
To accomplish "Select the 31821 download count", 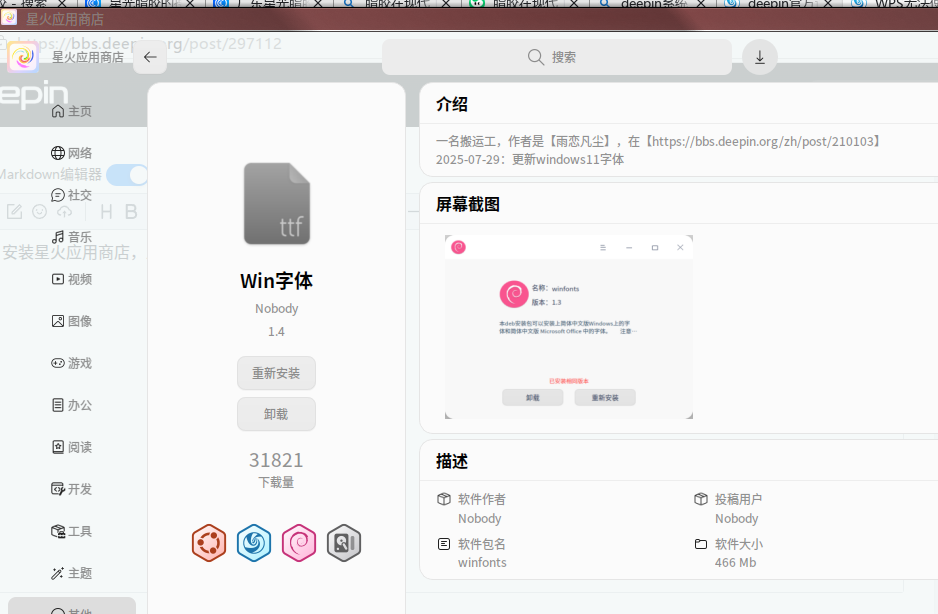I will coord(276,460).
